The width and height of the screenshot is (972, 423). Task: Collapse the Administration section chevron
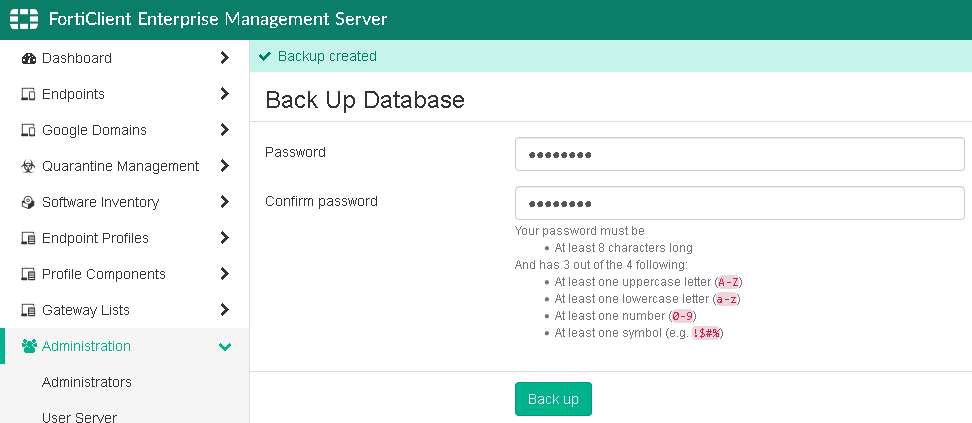pyautogui.click(x=225, y=347)
